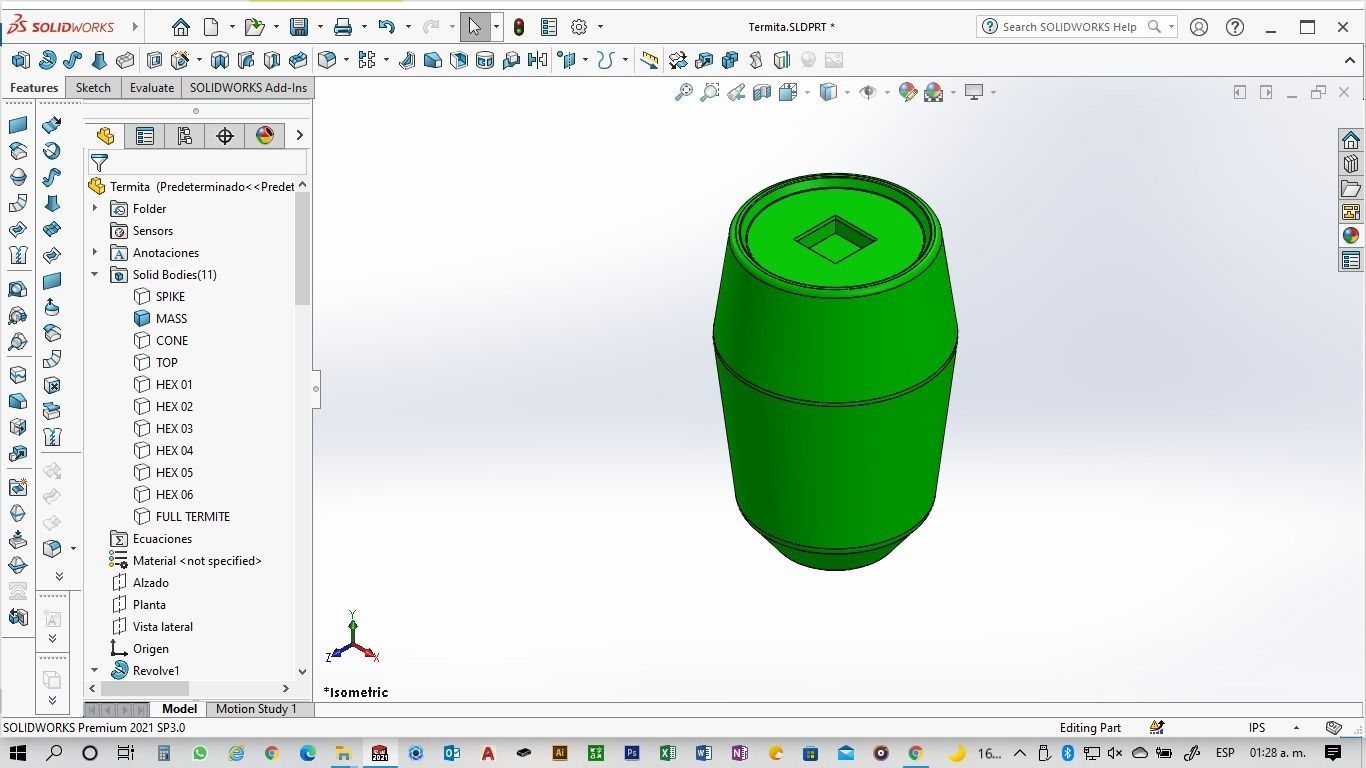Create a new document

211,27
